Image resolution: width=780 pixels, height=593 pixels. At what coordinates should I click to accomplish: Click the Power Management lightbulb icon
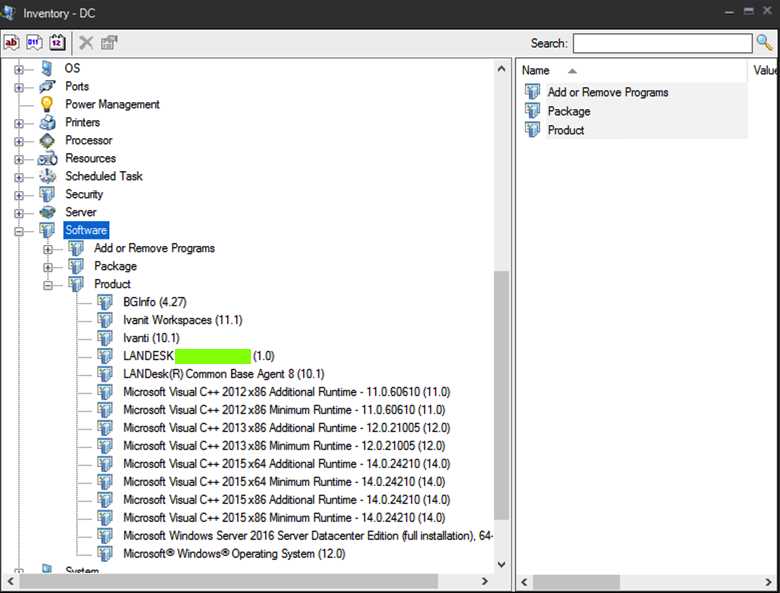(x=47, y=104)
